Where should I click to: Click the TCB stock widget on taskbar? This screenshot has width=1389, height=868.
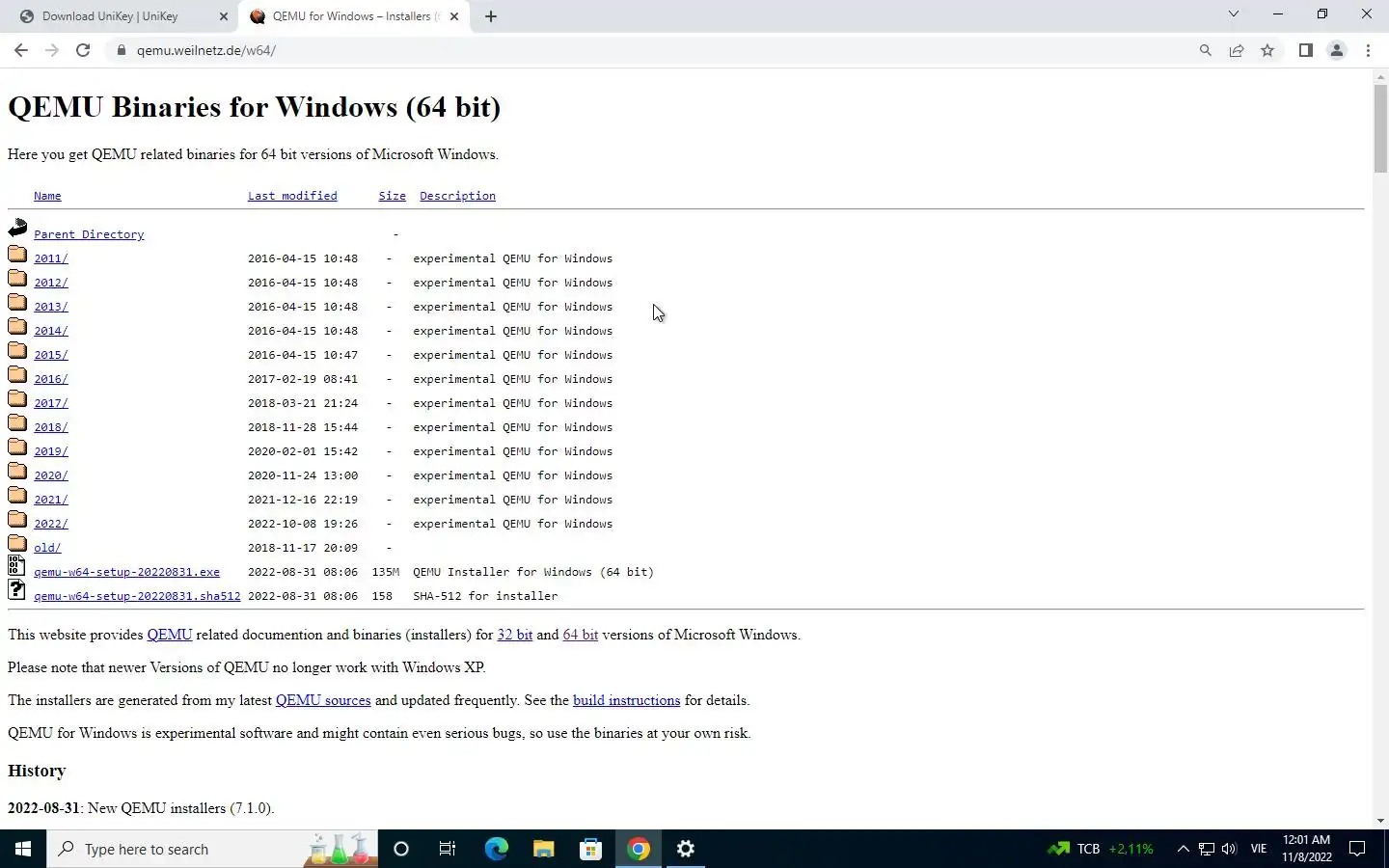pos(1101,849)
